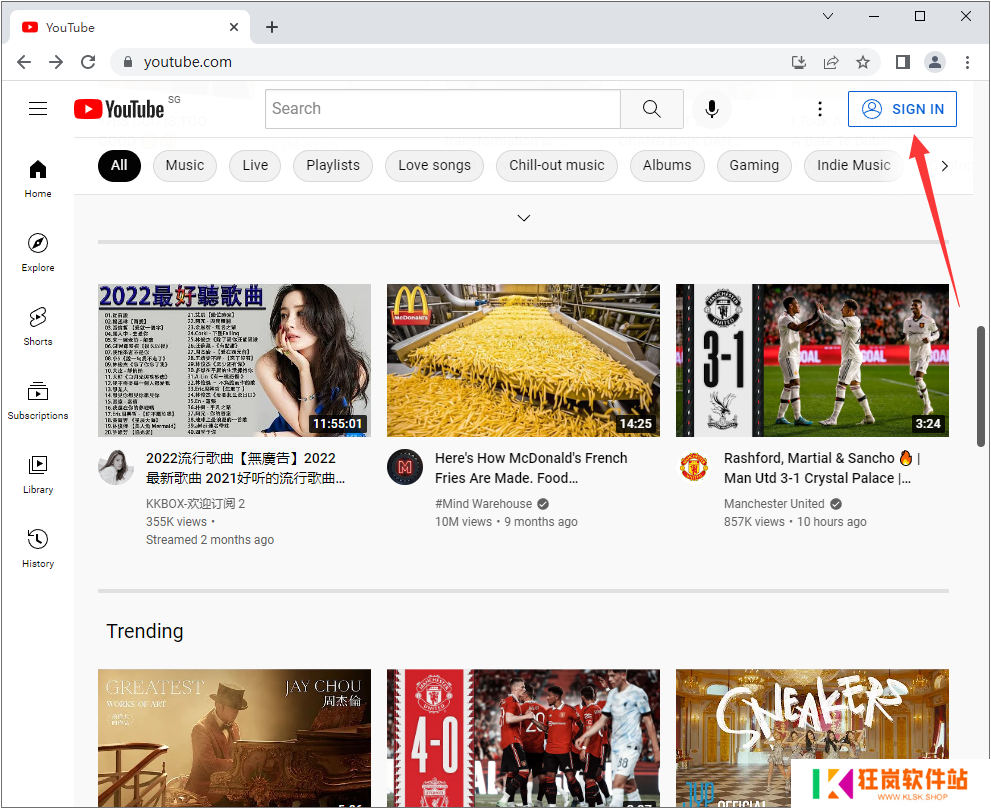Click inside the Search text field
The image size is (991, 809).
click(442, 109)
